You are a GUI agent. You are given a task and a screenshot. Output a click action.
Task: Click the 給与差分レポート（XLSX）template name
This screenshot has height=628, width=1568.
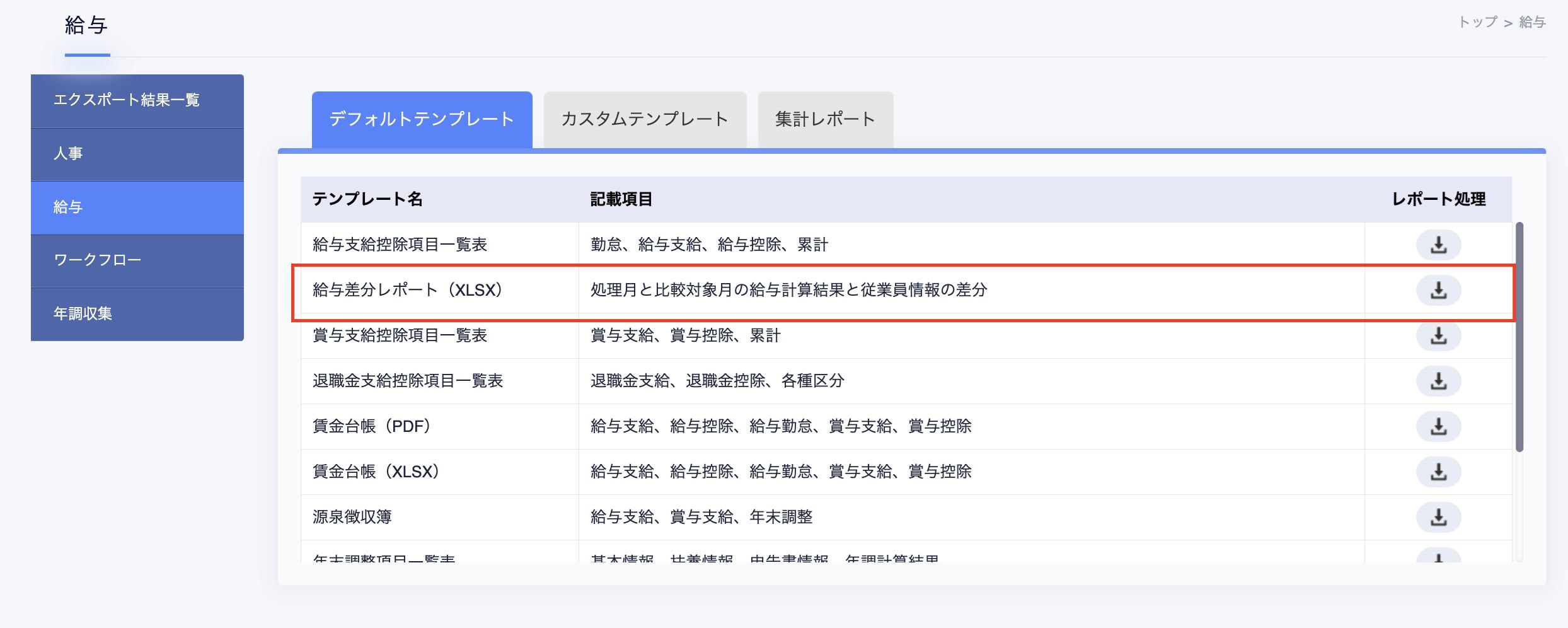[408, 290]
